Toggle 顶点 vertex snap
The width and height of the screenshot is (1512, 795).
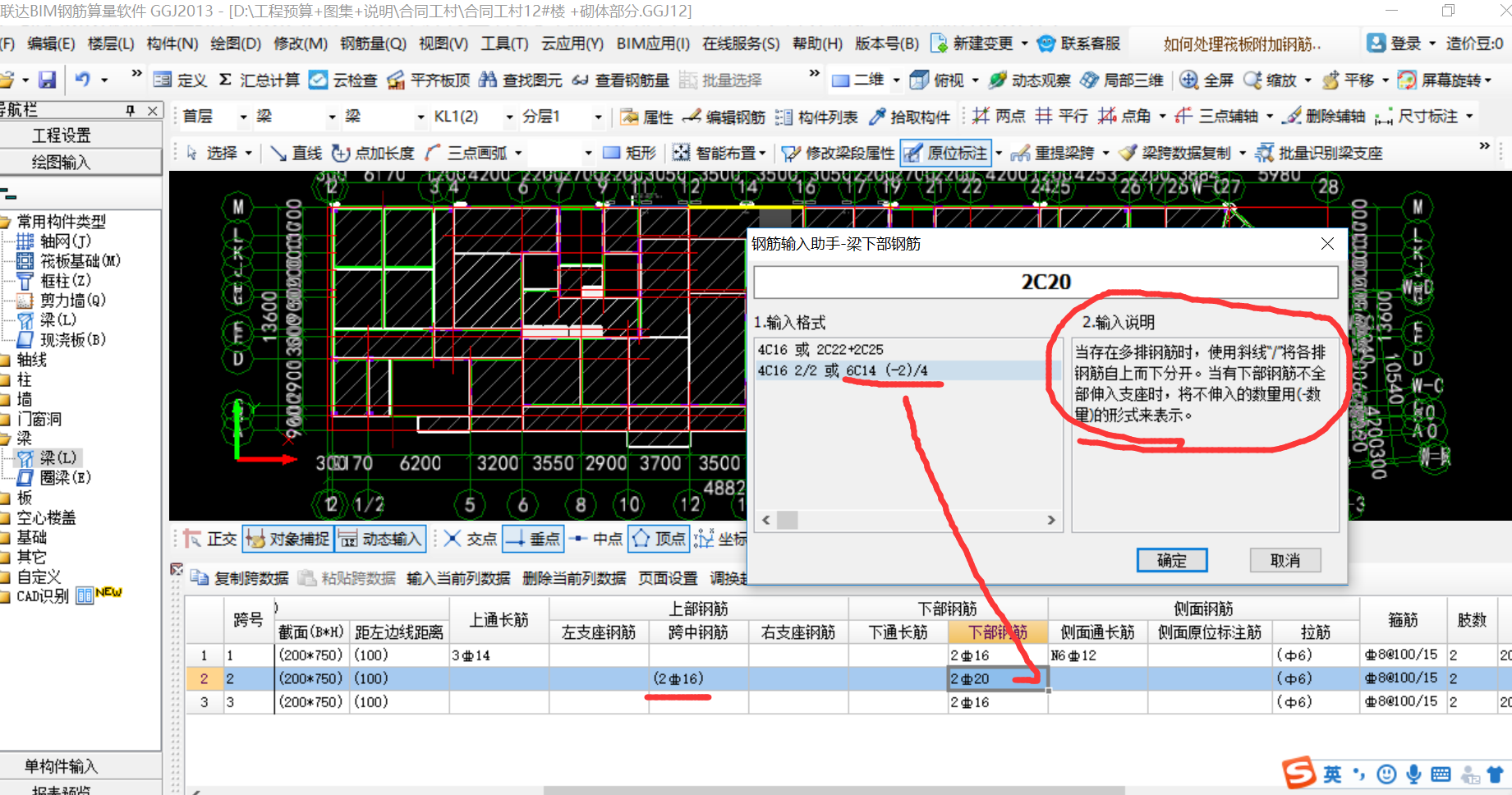click(x=659, y=539)
